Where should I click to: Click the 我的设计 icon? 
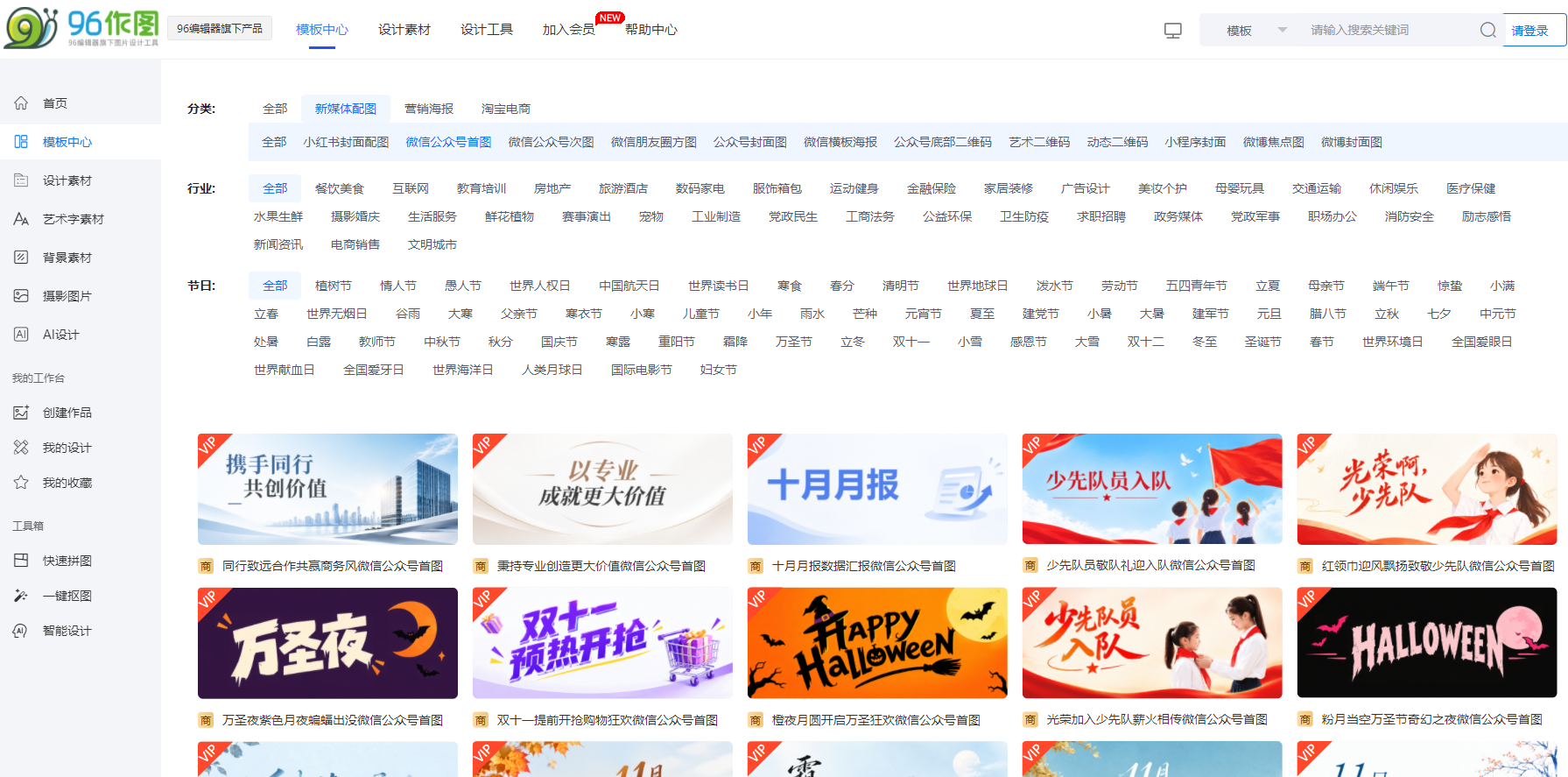click(21, 447)
